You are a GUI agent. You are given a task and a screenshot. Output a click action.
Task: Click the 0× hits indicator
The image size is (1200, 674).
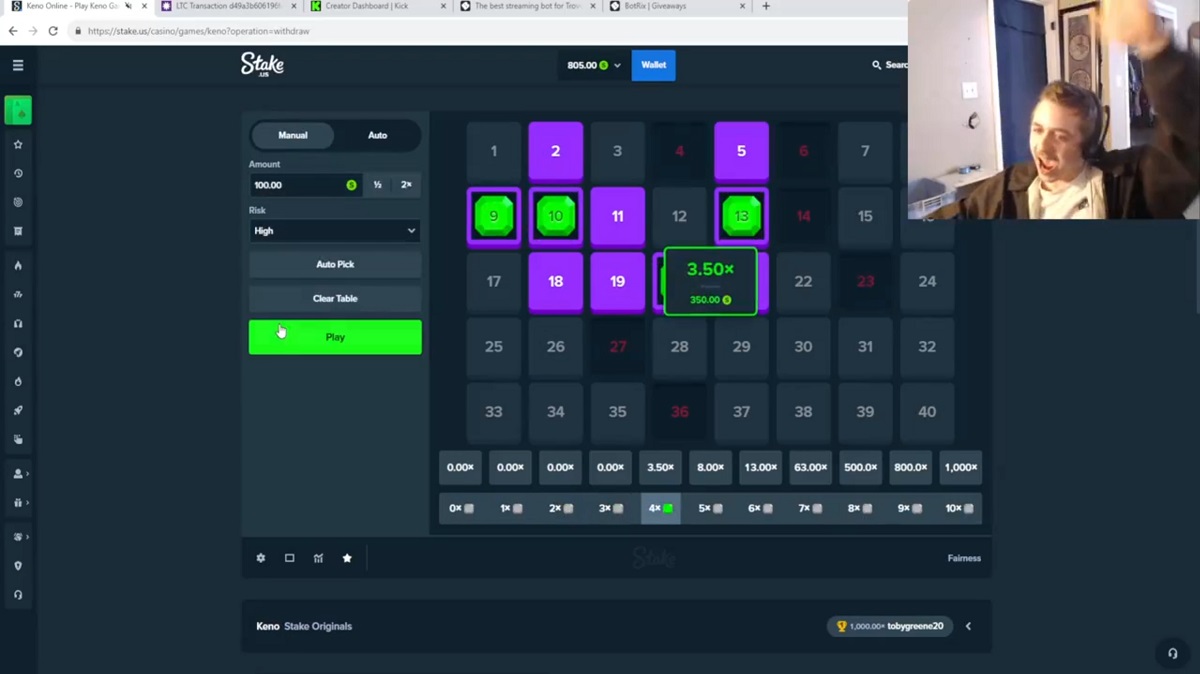pos(460,508)
